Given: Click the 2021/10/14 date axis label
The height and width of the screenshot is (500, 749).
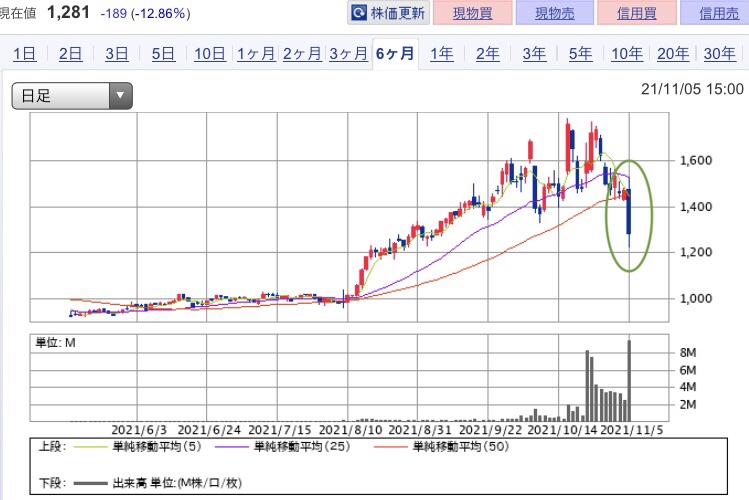Looking at the screenshot, I should coord(562,430).
